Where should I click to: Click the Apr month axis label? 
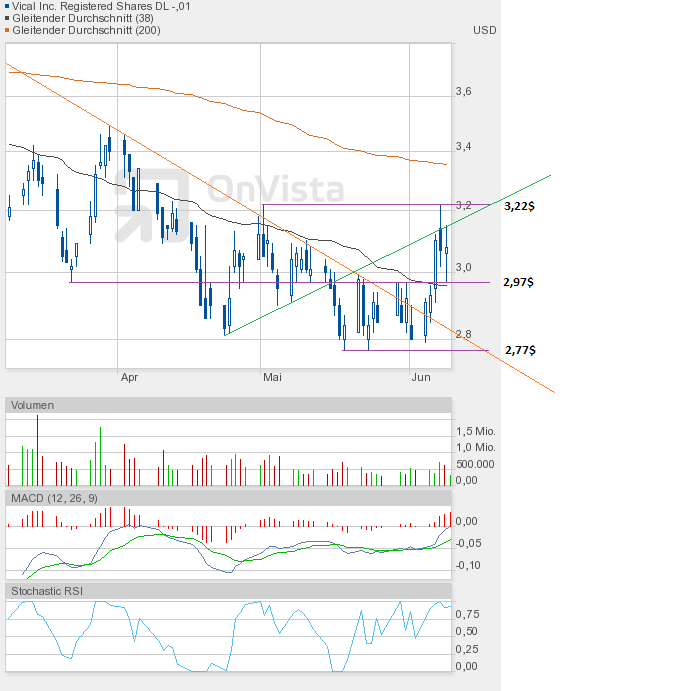[x=130, y=377]
